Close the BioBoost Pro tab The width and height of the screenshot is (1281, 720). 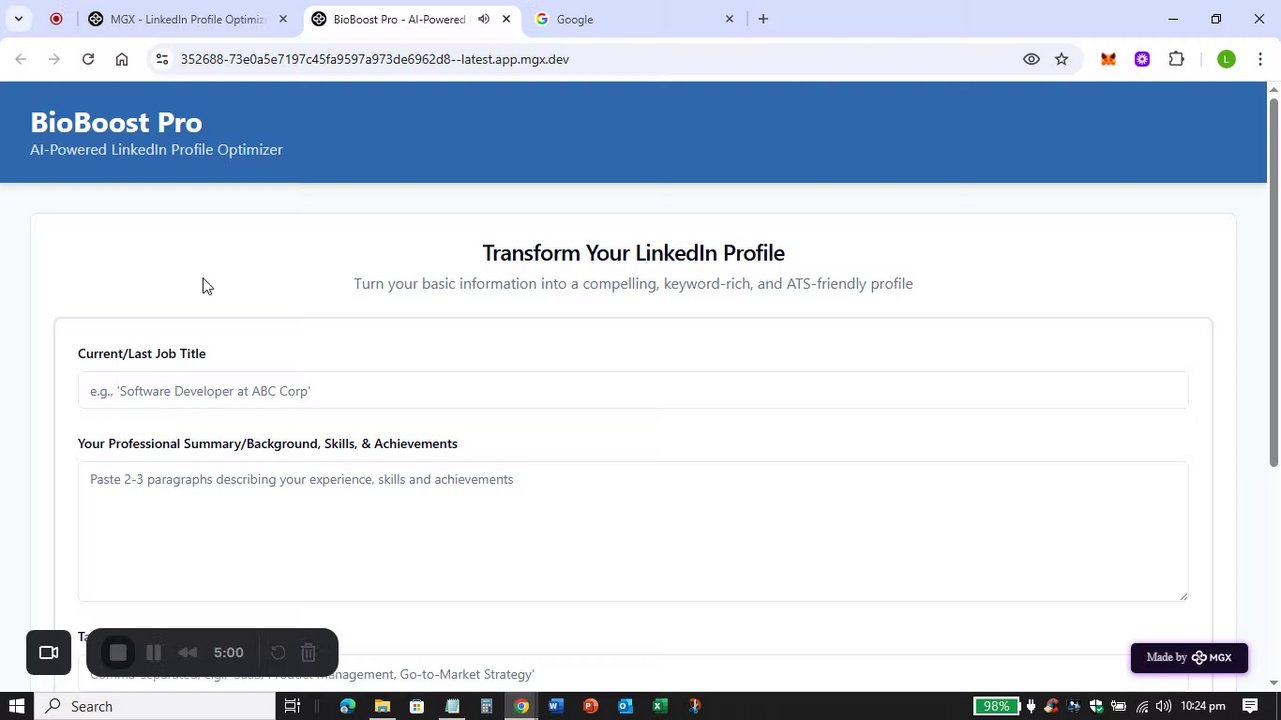tap(506, 19)
